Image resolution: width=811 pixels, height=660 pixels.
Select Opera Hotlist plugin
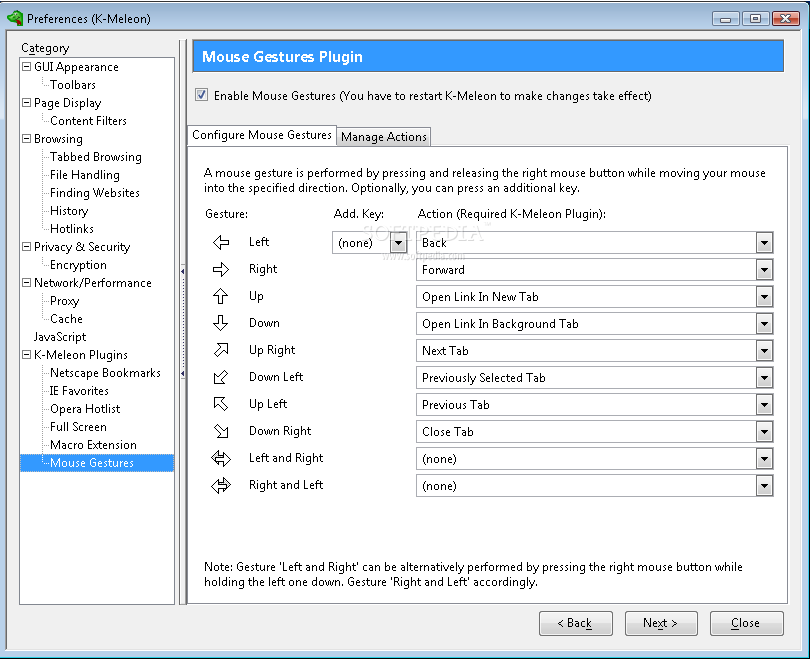pos(85,409)
